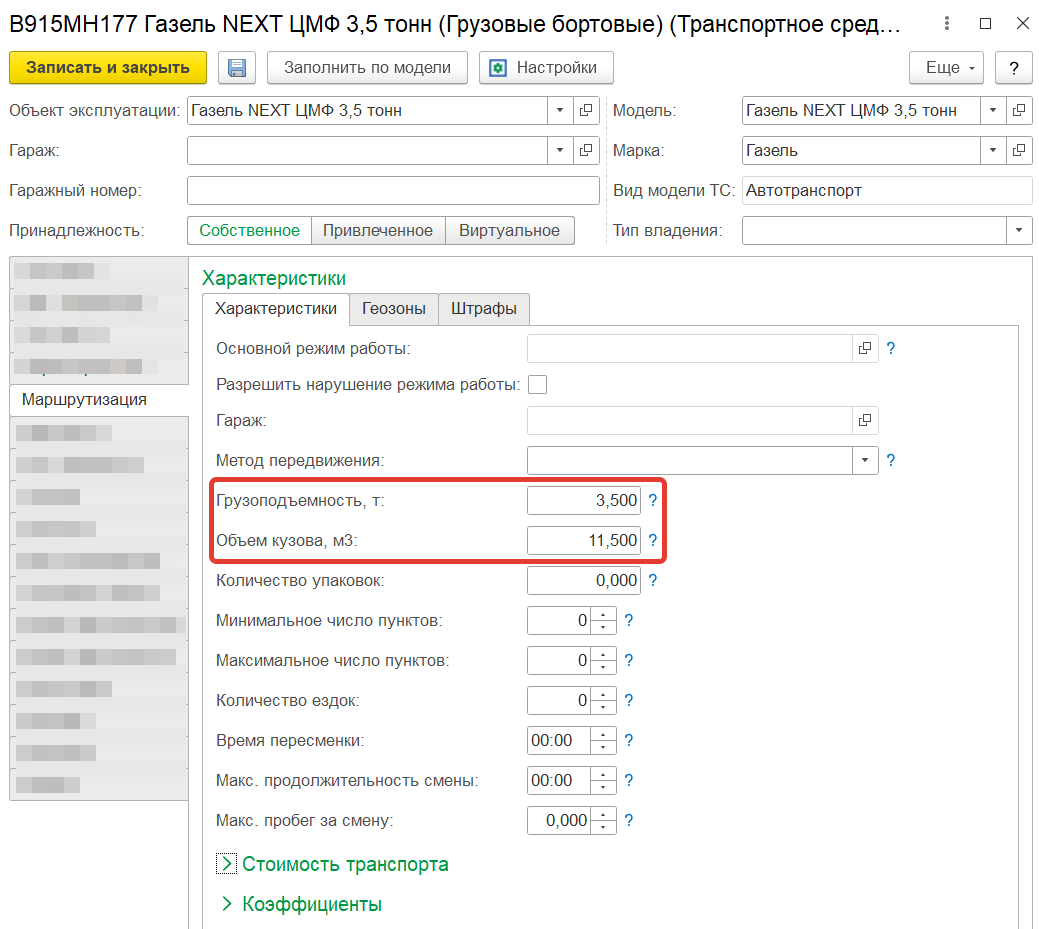
Task: Open the Марка record icon
Action: [1019, 150]
